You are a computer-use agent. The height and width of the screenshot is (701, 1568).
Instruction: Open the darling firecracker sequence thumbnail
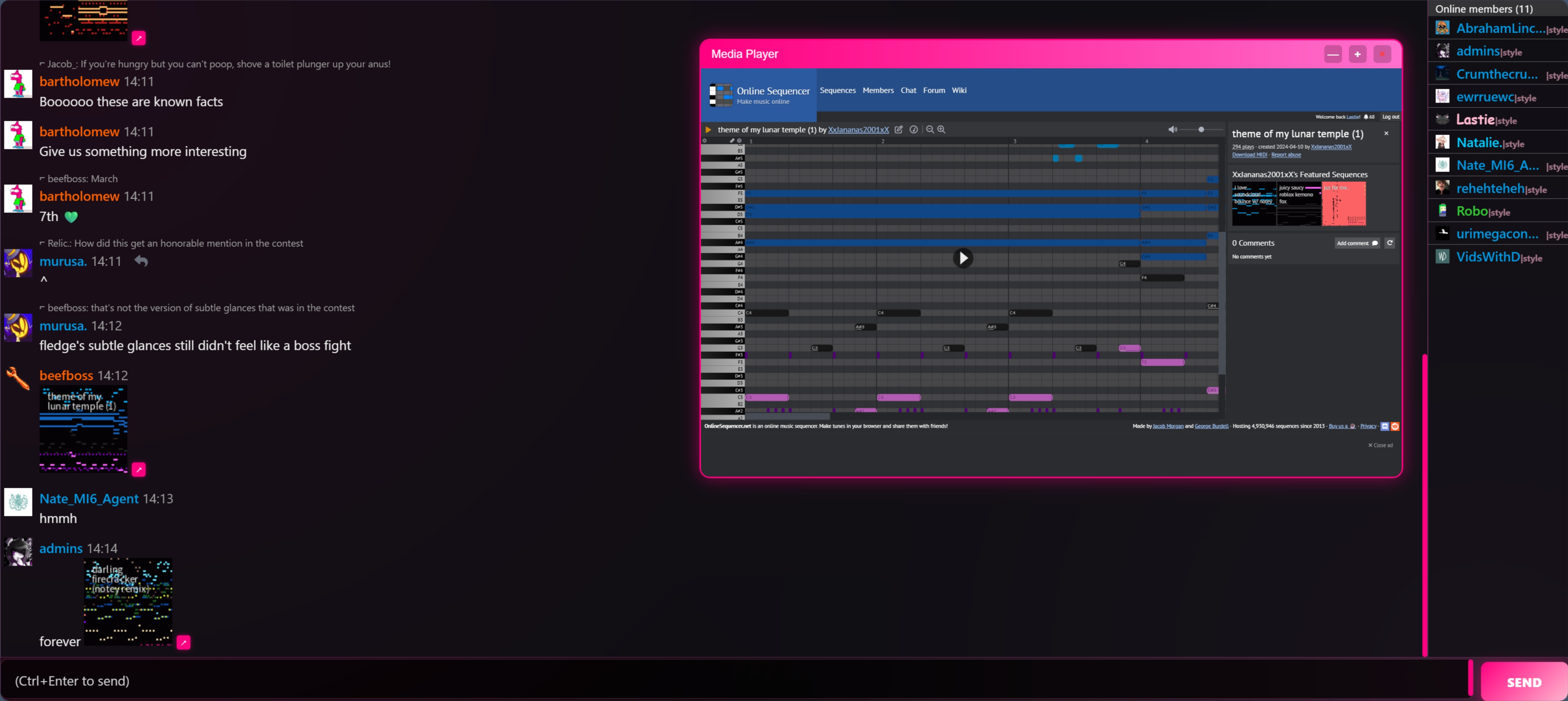128,601
